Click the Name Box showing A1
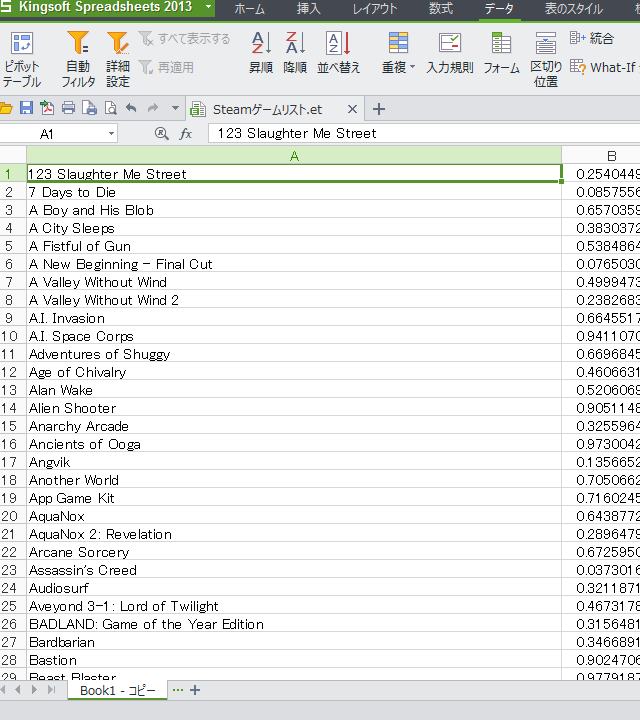 pos(52,134)
